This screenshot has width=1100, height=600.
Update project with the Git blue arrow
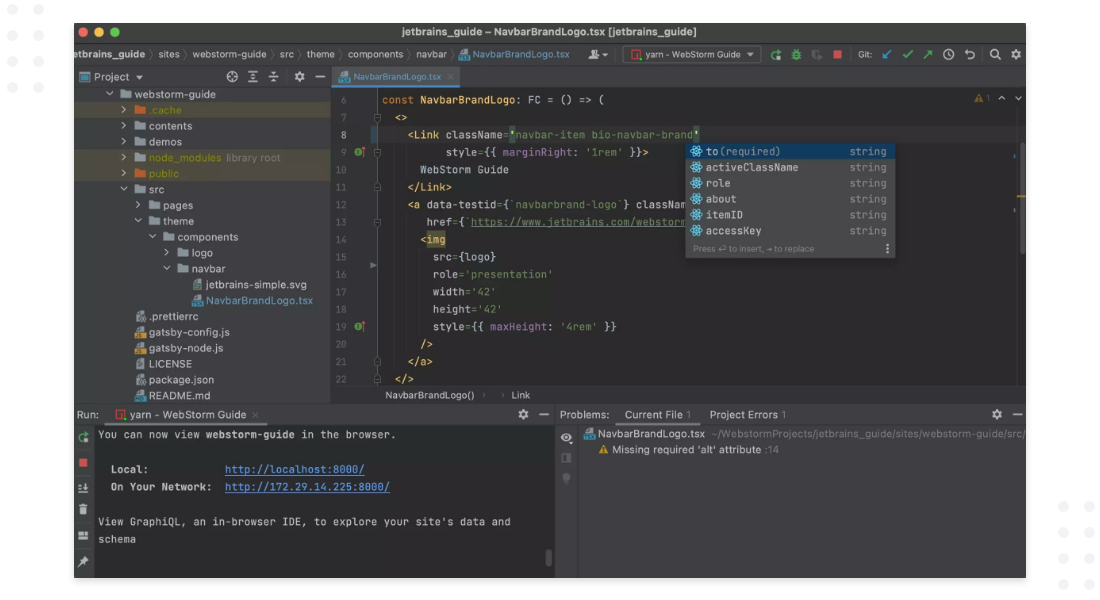tap(887, 55)
